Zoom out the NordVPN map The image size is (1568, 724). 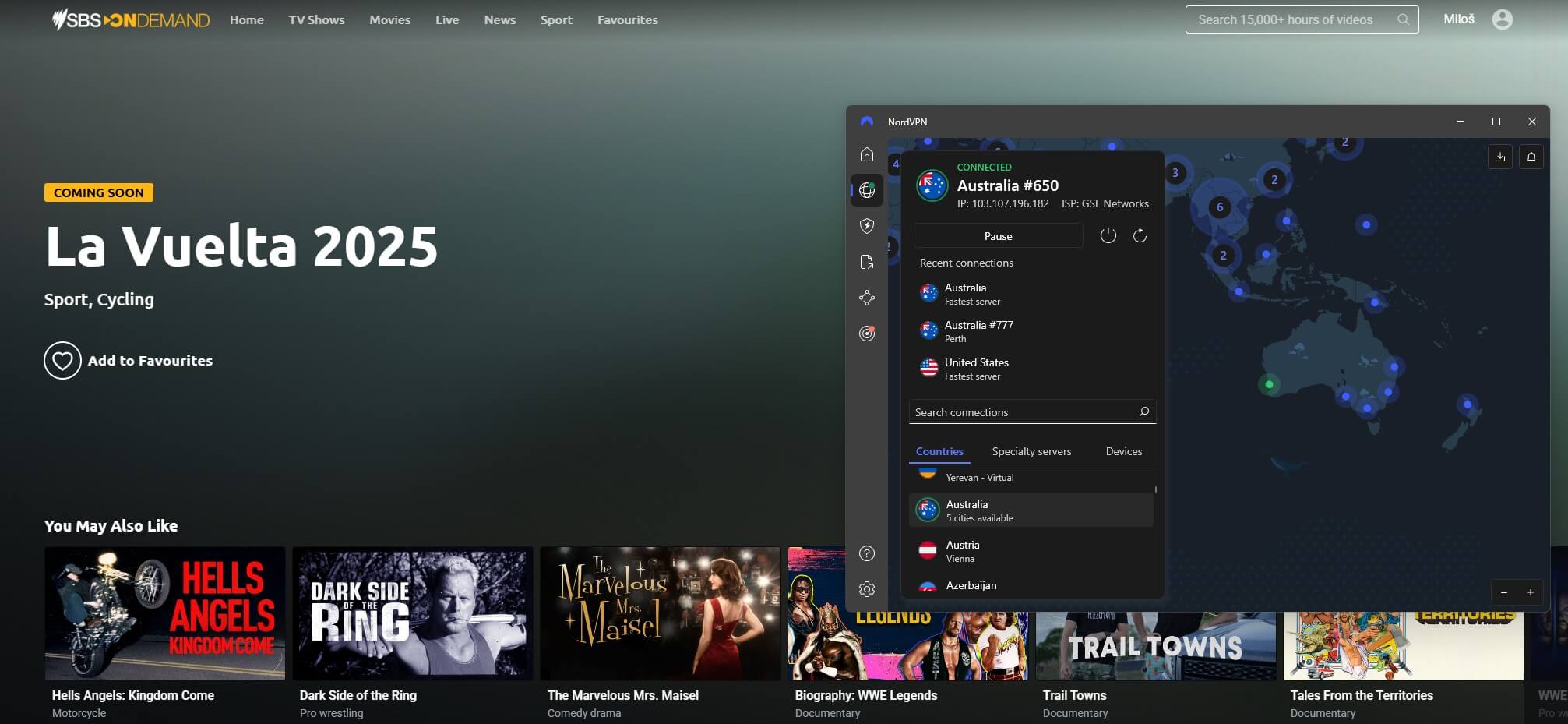[x=1504, y=592]
